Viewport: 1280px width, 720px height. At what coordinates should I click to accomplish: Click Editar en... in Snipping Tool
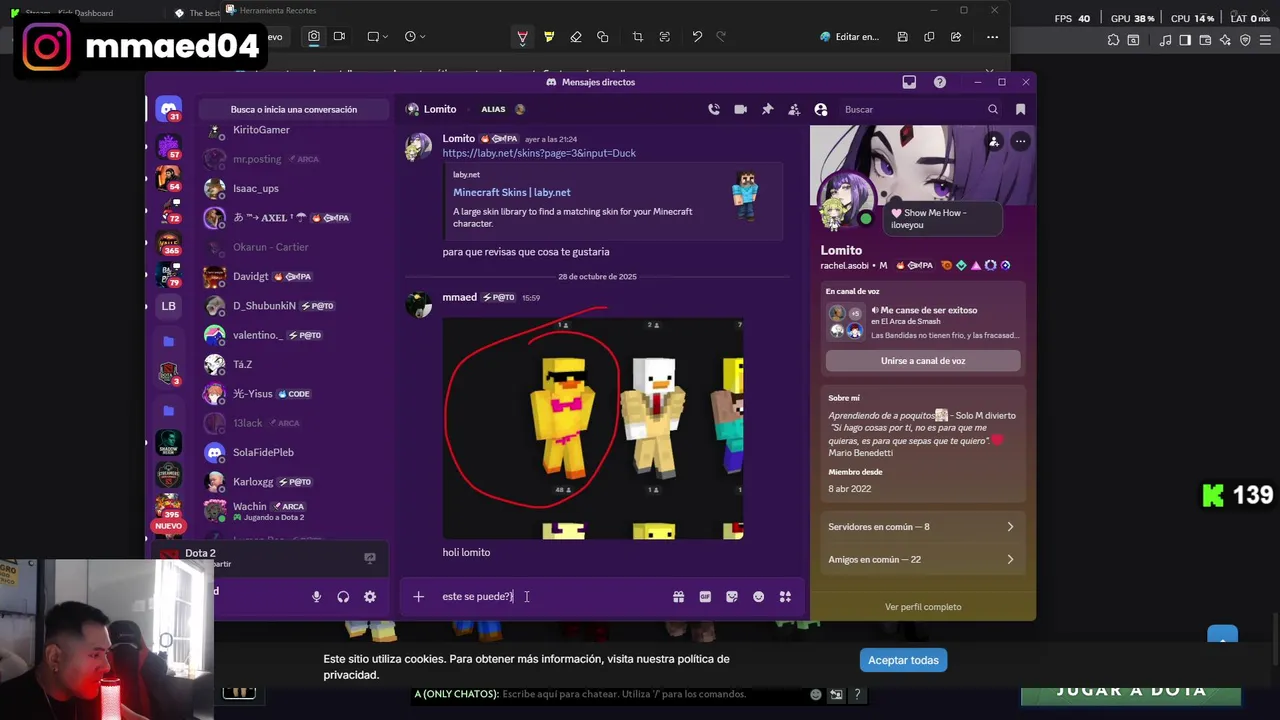click(849, 37)
